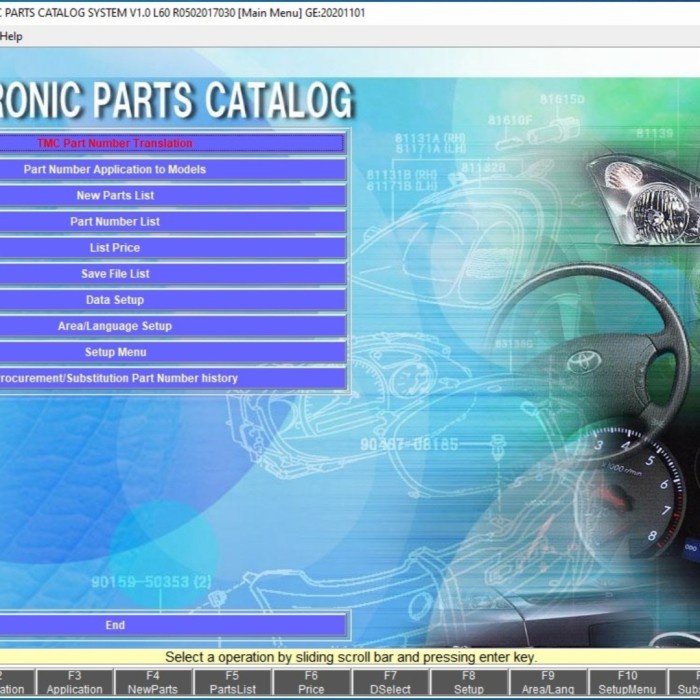Select Part Number Application to Models
The height and width of the screenshot is (700, 700).
(x=172, y=170)
